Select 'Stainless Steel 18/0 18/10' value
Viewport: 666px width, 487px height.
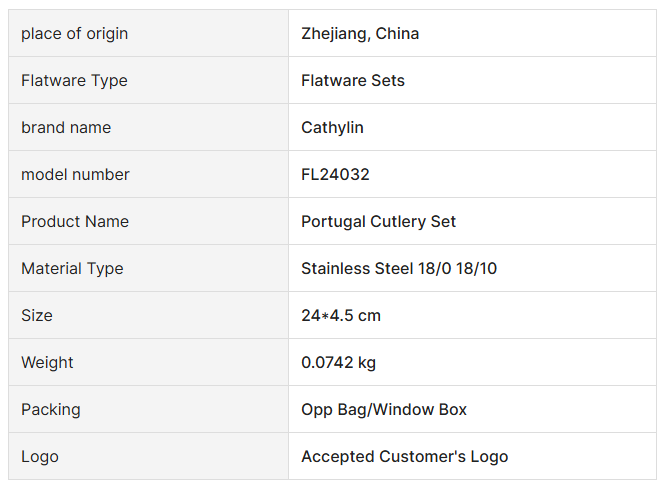pyautogui.click(x=399, y=269)
